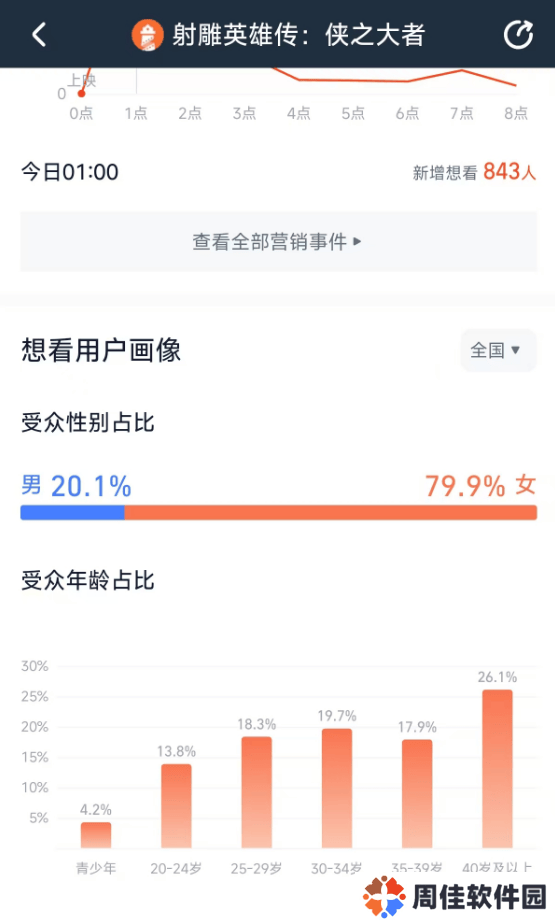555x922 pixels.
Task: Tap the share icon in the header
Action: click(518, 34)
